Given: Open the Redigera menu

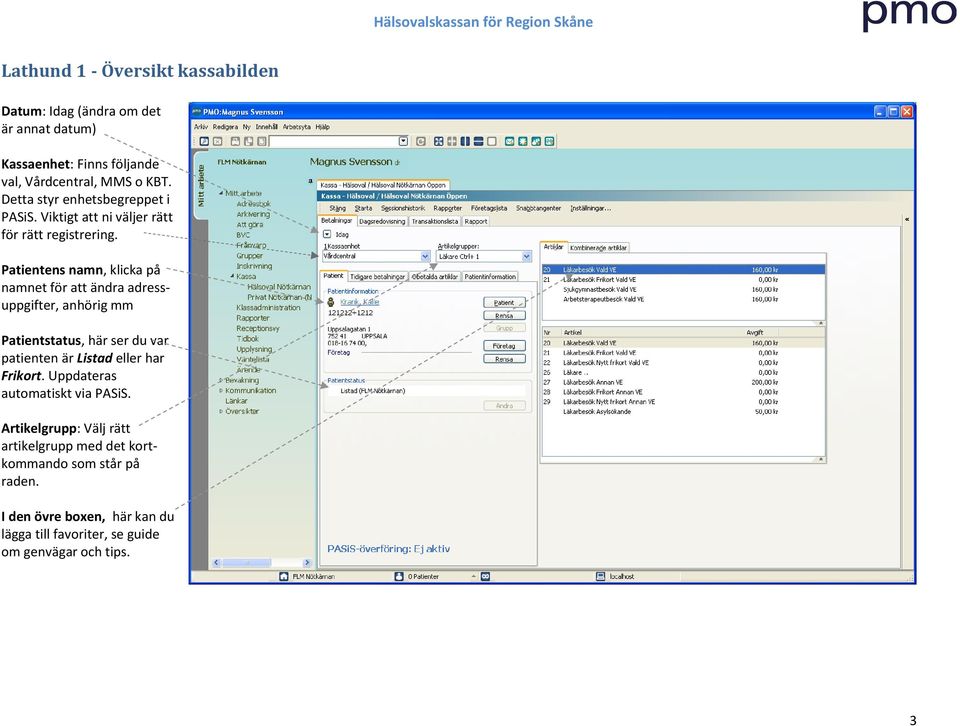Looking at the screenshot, I should pos(225,127).
